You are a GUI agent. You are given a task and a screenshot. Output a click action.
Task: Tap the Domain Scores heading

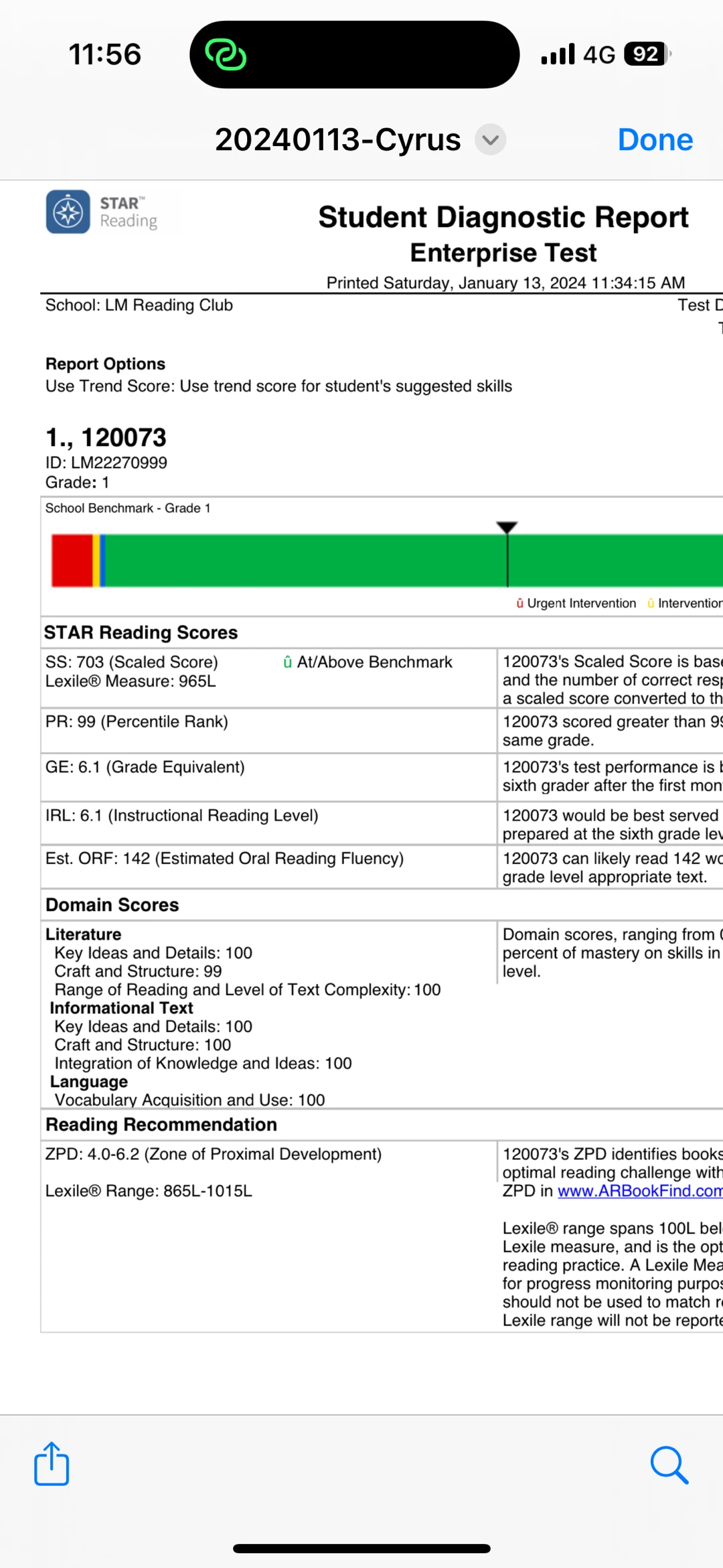[x=112, y=905]
